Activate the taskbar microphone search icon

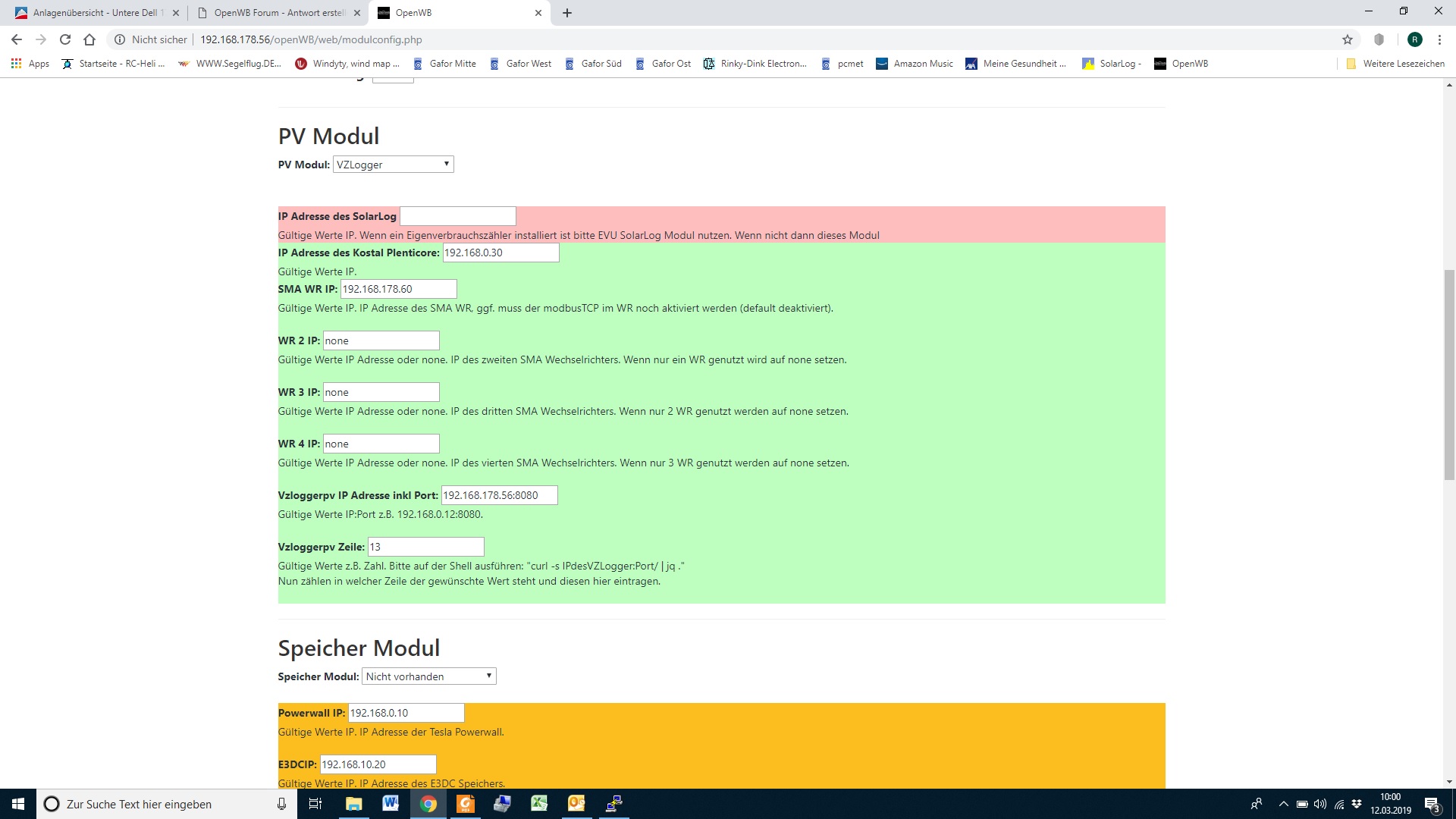click(x=281, y=804)
